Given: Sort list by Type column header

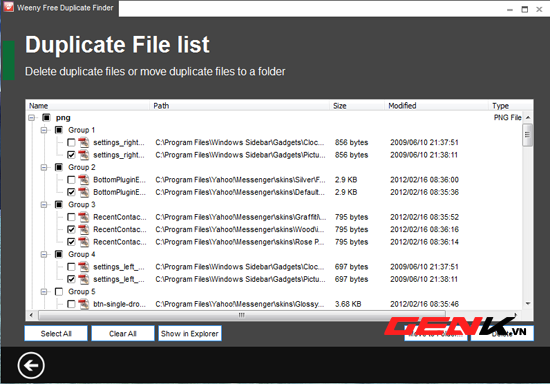Looking at the screenshot, I should point(511,106).
